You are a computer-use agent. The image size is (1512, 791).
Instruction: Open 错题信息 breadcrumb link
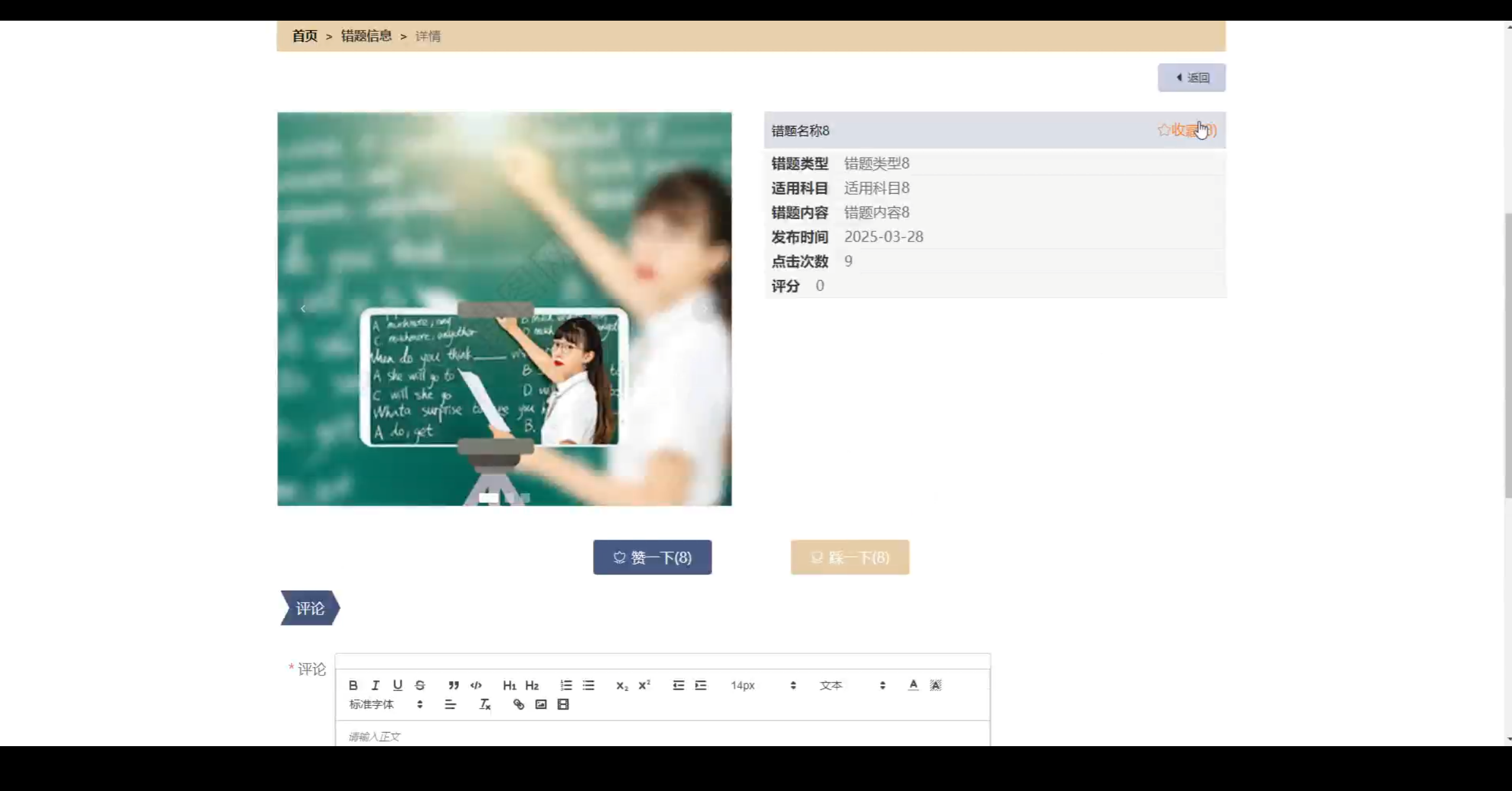[x=366, y=36]
